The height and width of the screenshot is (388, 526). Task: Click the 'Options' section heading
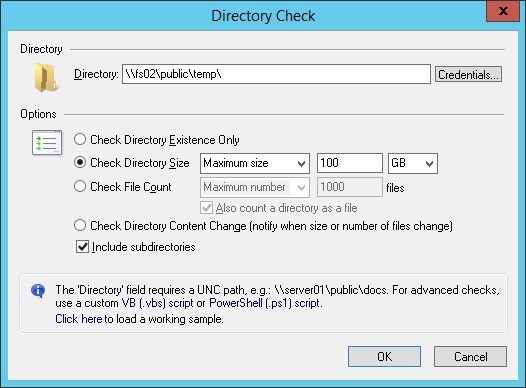pyautogui.click(x=38, y=114)
